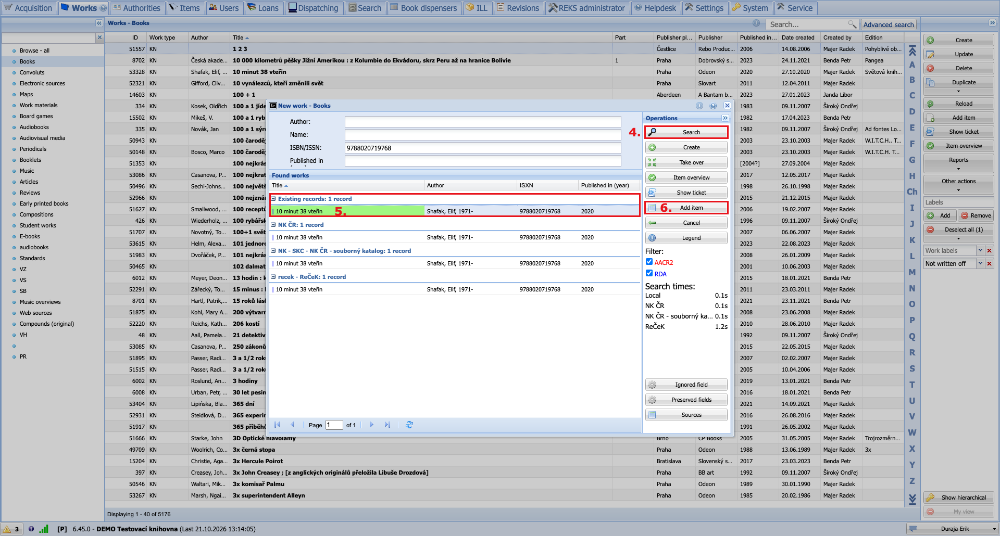Click Show hierarchical button

959,498
